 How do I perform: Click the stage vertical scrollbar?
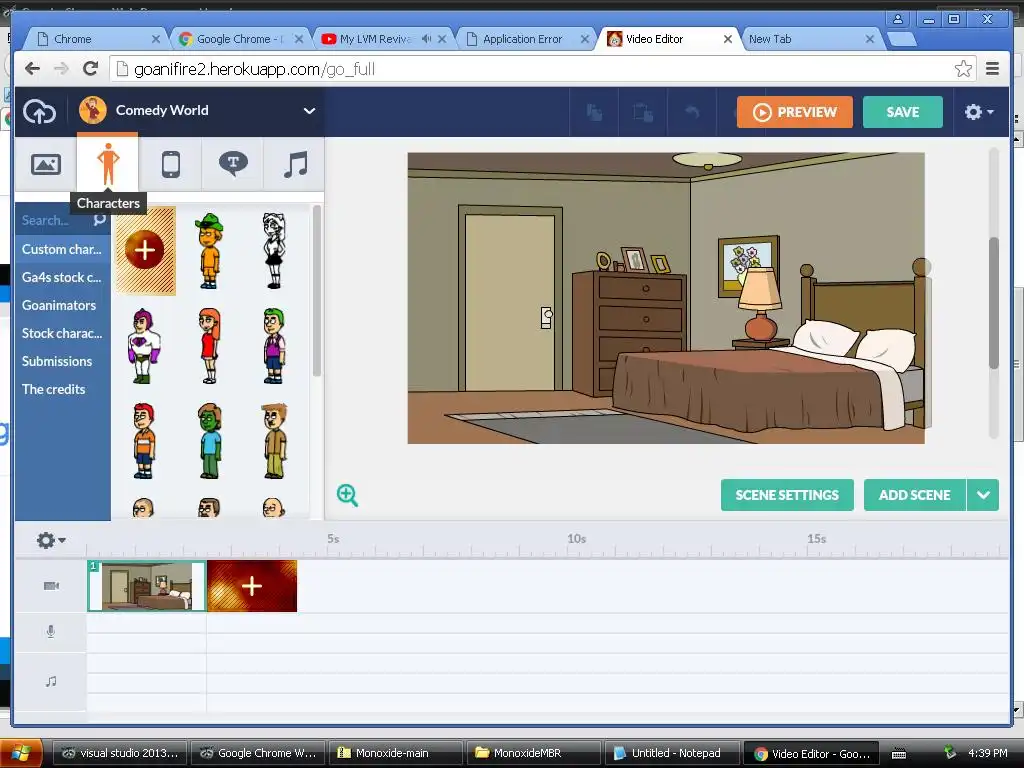tap(994, 303)
